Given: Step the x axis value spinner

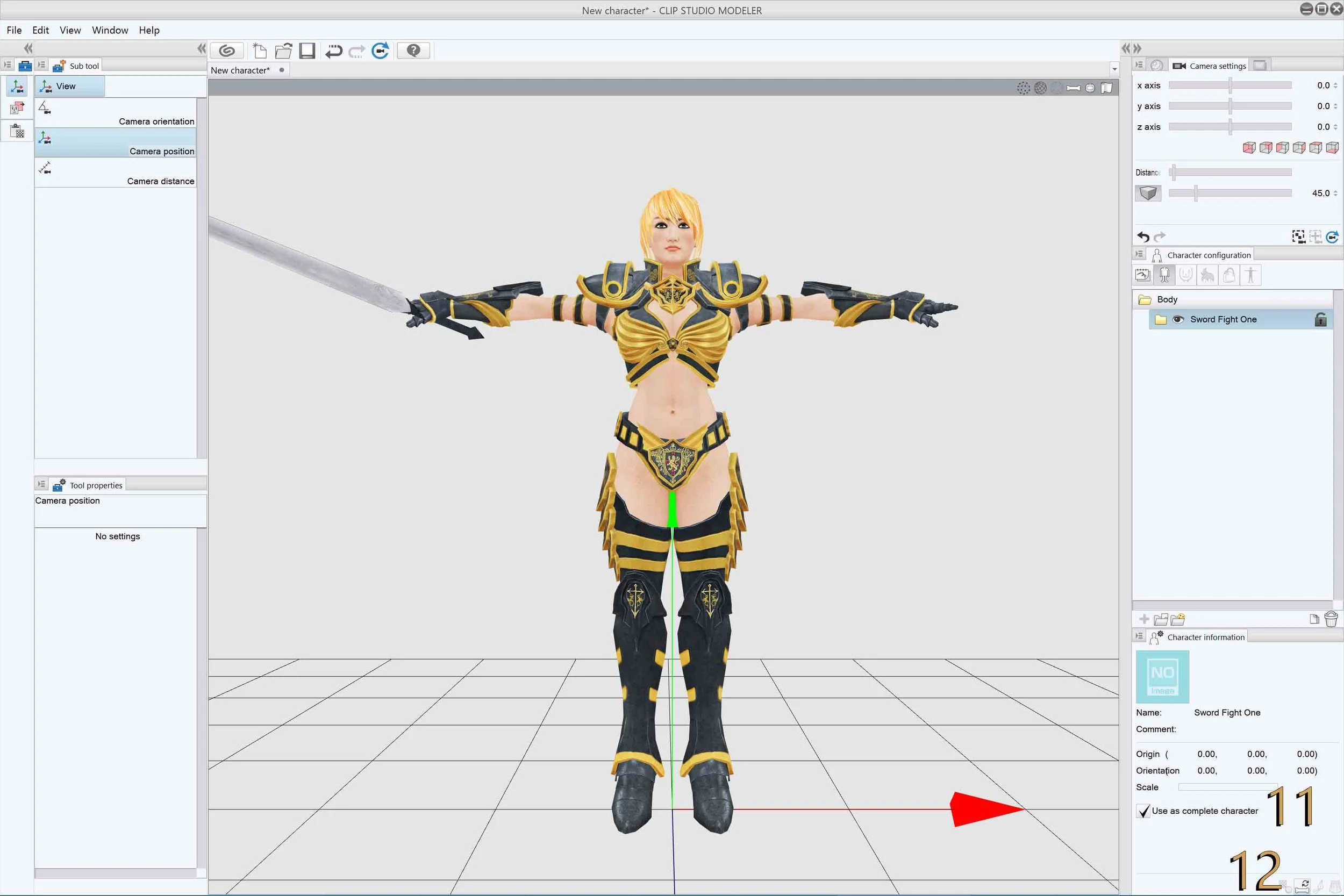Looking at the screenshot, I should [x=1335, y=85].
